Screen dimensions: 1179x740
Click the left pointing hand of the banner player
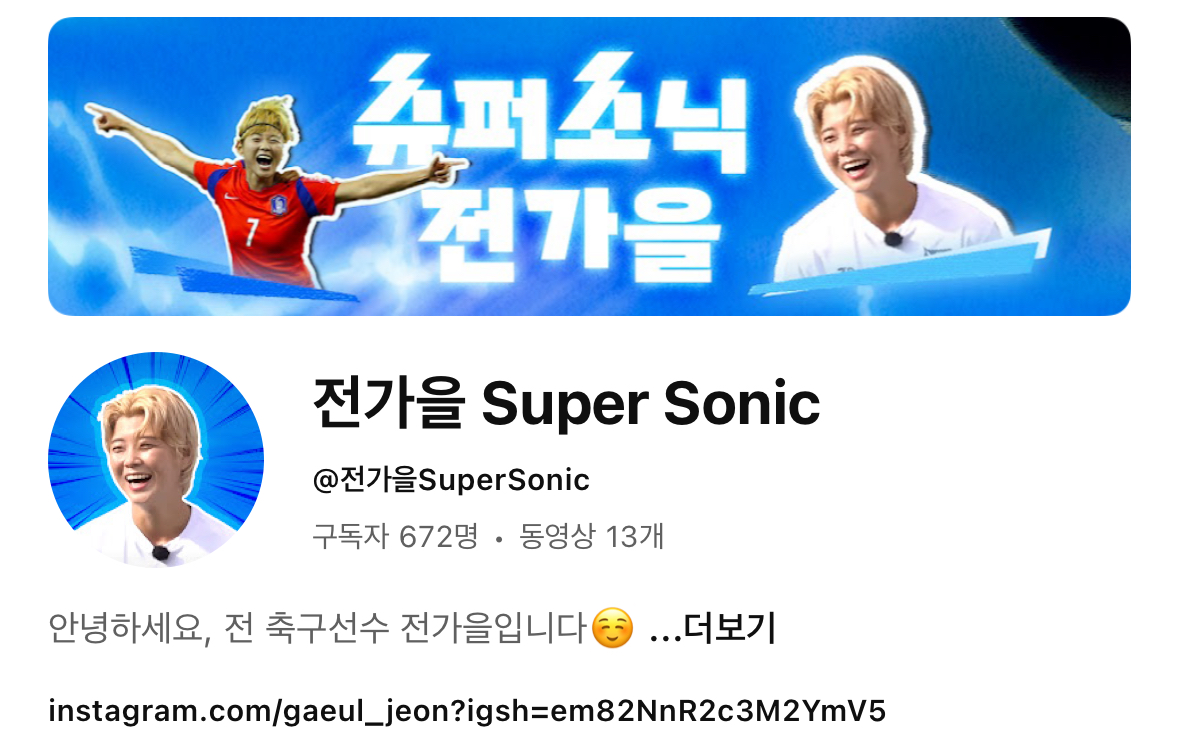point(104,117)
